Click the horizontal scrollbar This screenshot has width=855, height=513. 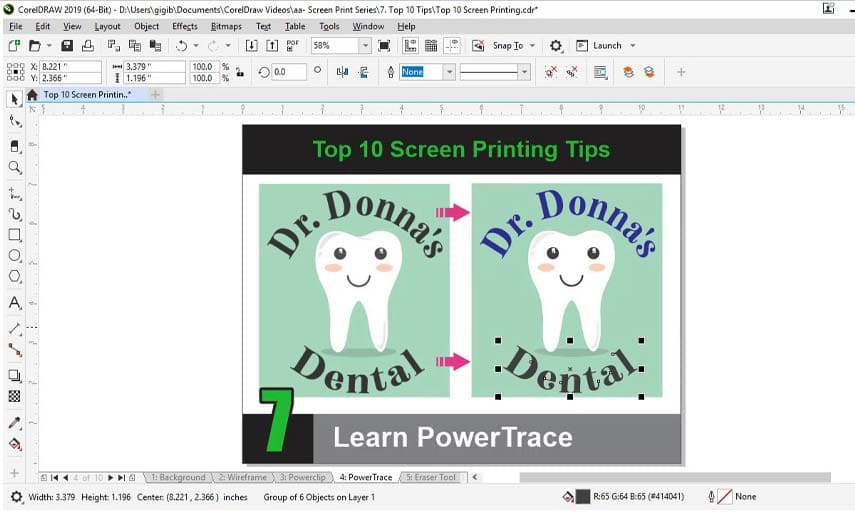[675, 478]
